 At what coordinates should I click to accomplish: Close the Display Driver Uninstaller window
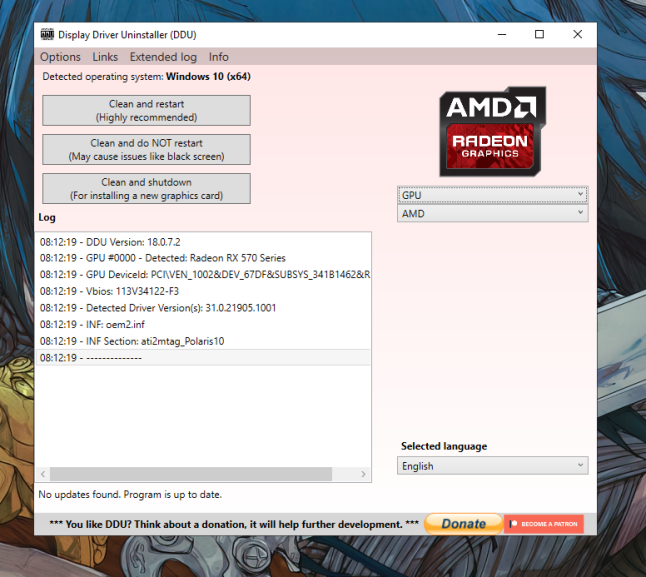pyautogui.click(x=578, y=34)
